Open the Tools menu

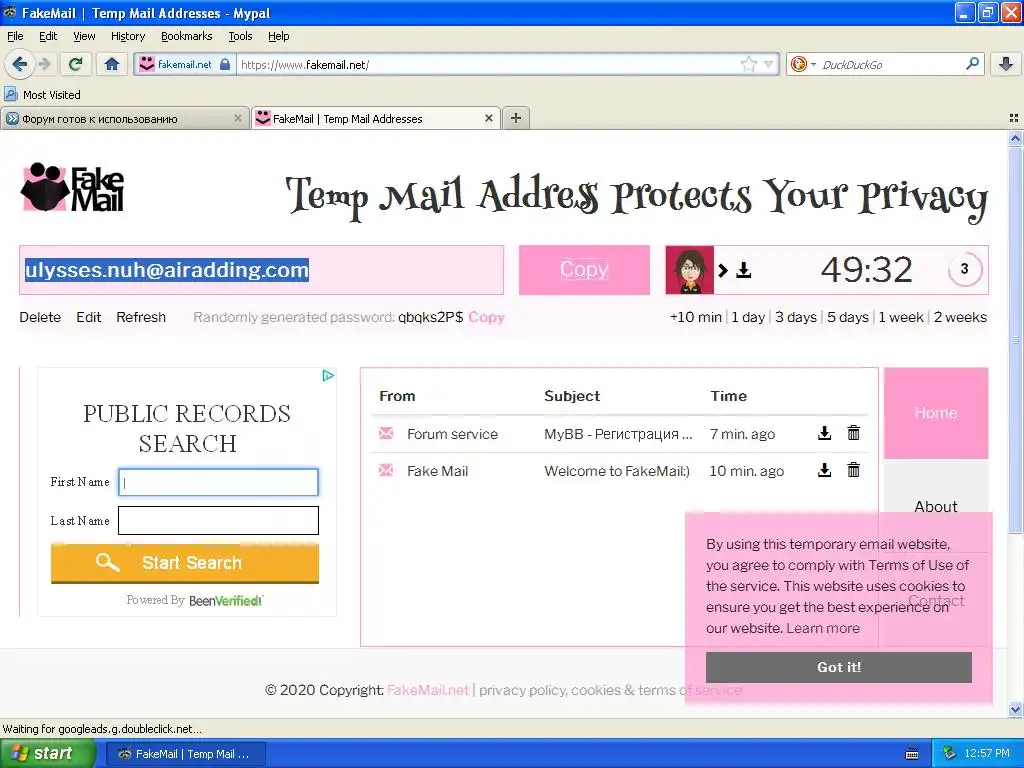(240, 36)
